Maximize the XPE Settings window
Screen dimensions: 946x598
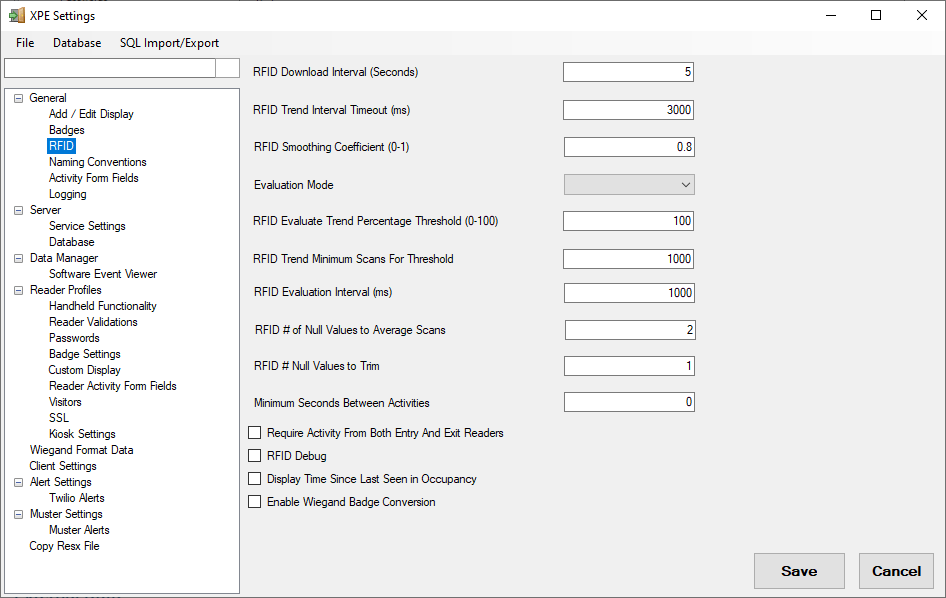coord(876,15)
